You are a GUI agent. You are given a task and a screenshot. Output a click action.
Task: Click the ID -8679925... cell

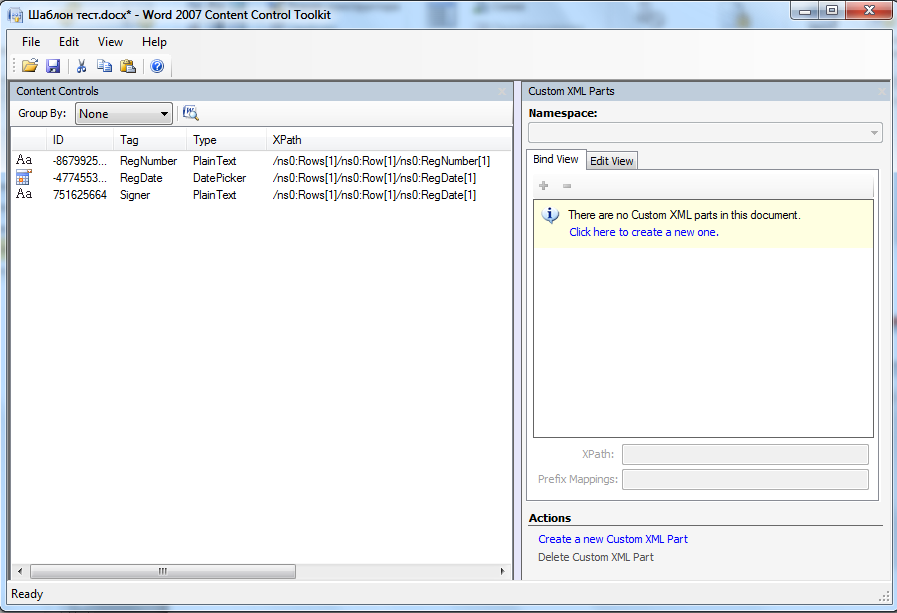[80, 161]
